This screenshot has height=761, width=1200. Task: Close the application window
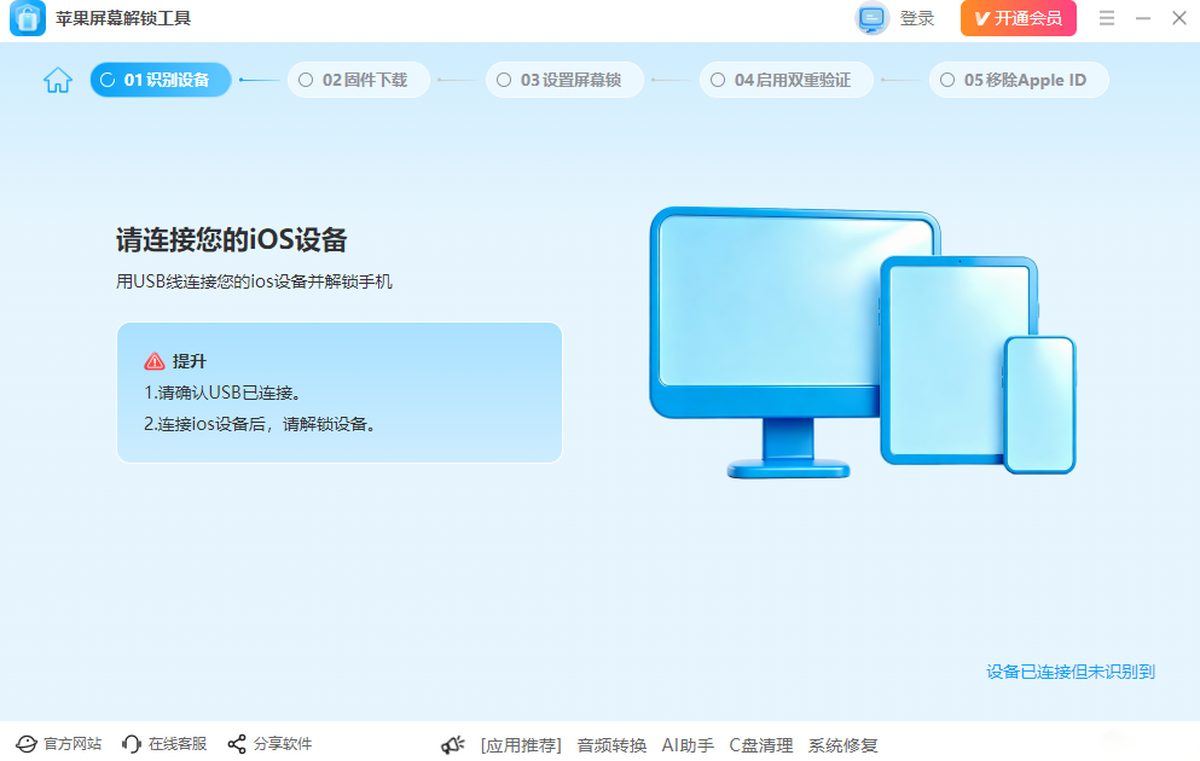(1177, 18)
